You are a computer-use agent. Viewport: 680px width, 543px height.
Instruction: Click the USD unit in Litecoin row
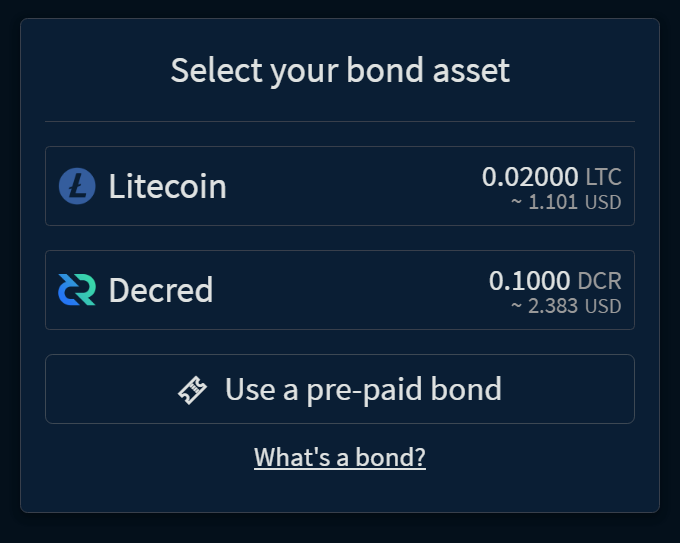(603, 202)
